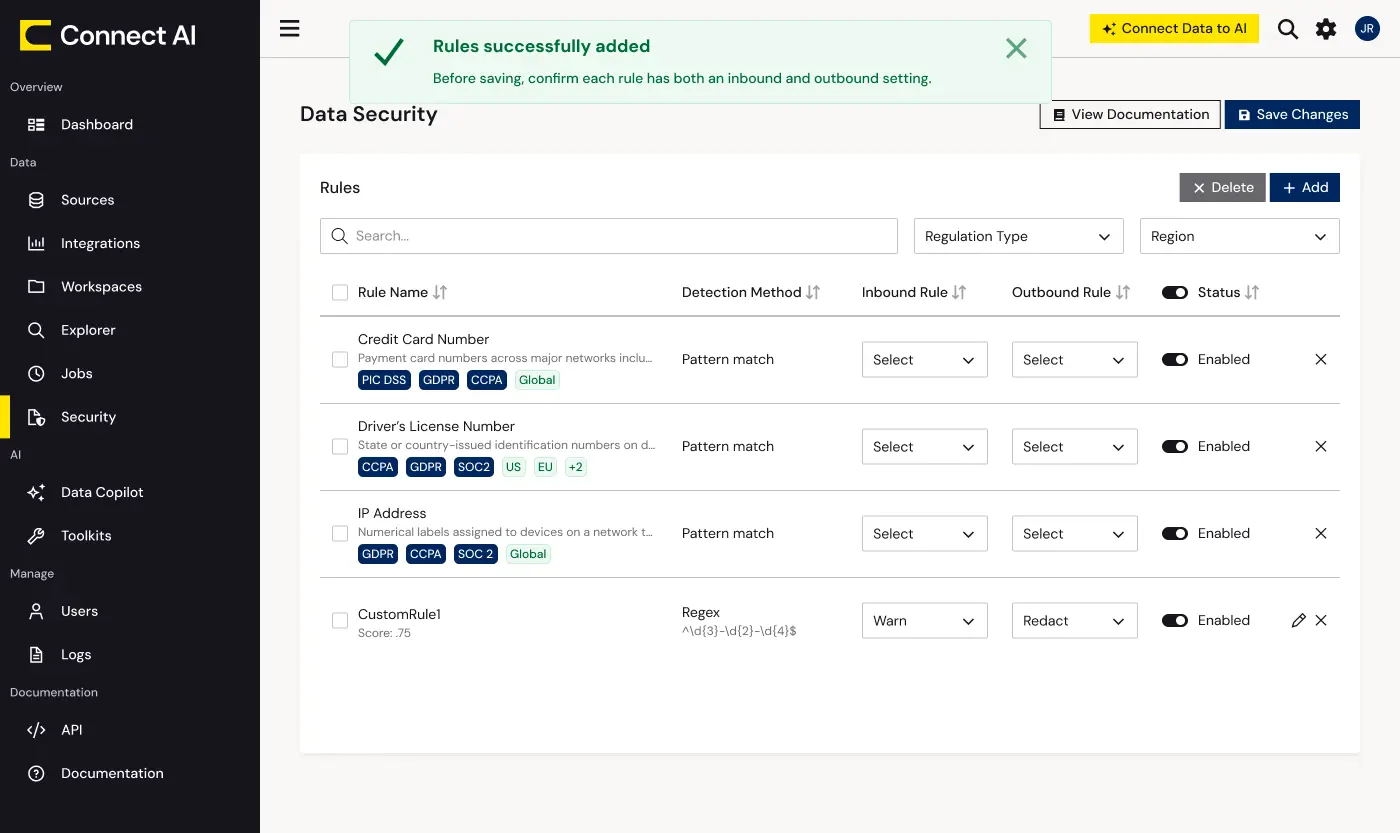Click Save Changes button
The image size is (1400, 833).
pos(1292,114)
